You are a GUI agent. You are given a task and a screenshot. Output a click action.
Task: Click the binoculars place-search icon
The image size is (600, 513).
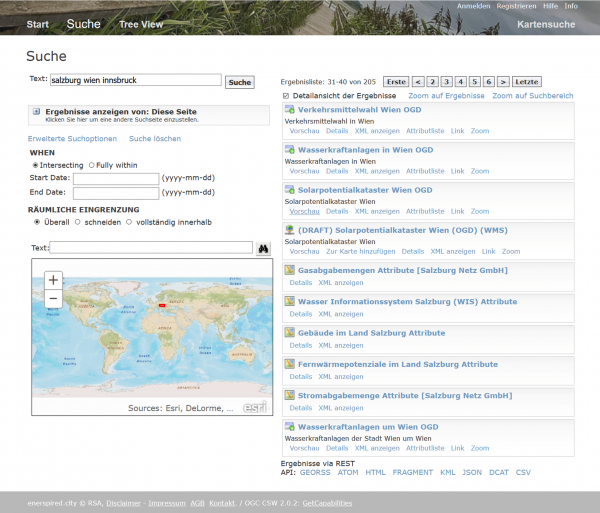(x=264, y=248)
